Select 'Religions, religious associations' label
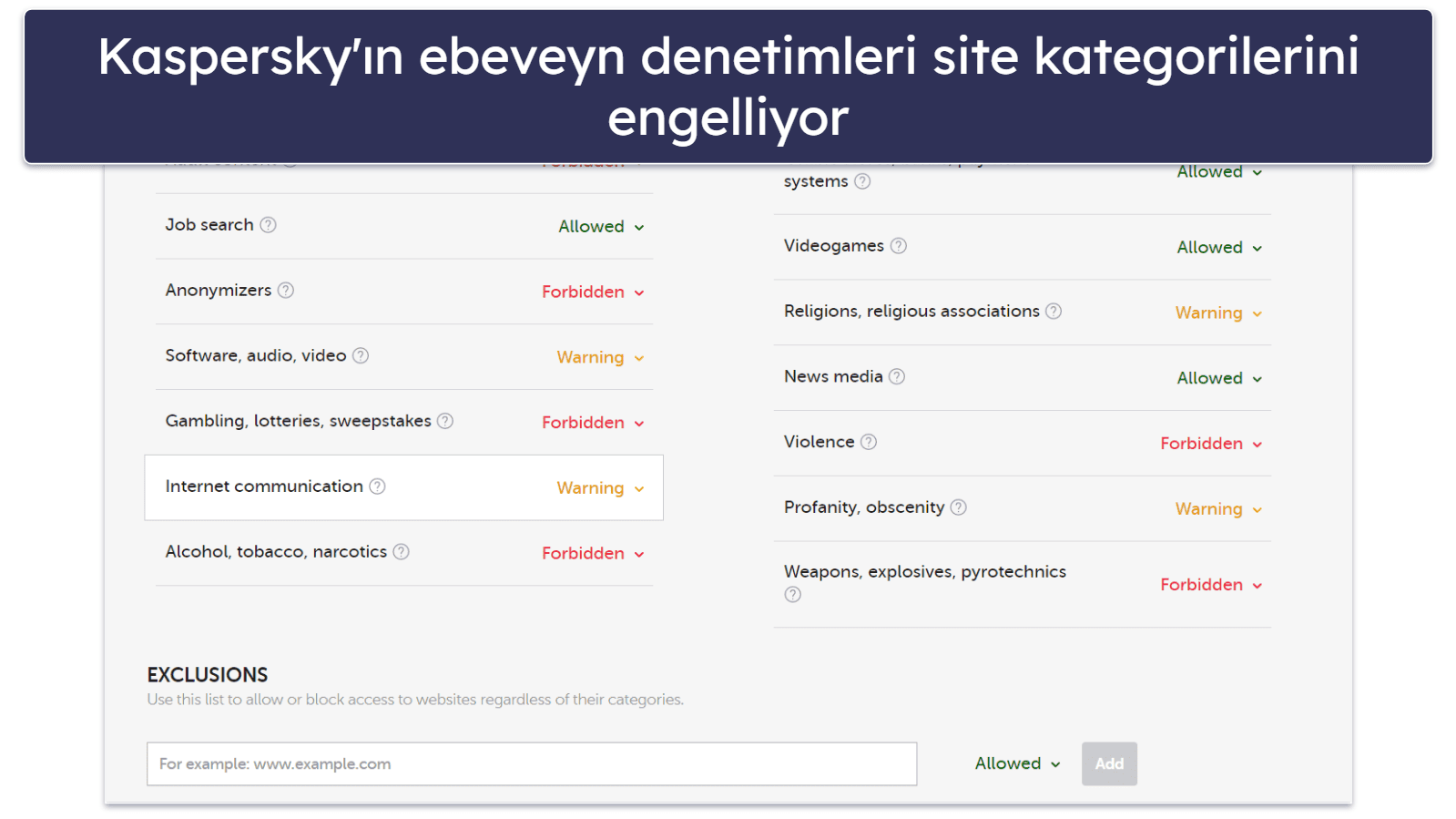Screen dimensions: 1456x819 pos(911,312)
